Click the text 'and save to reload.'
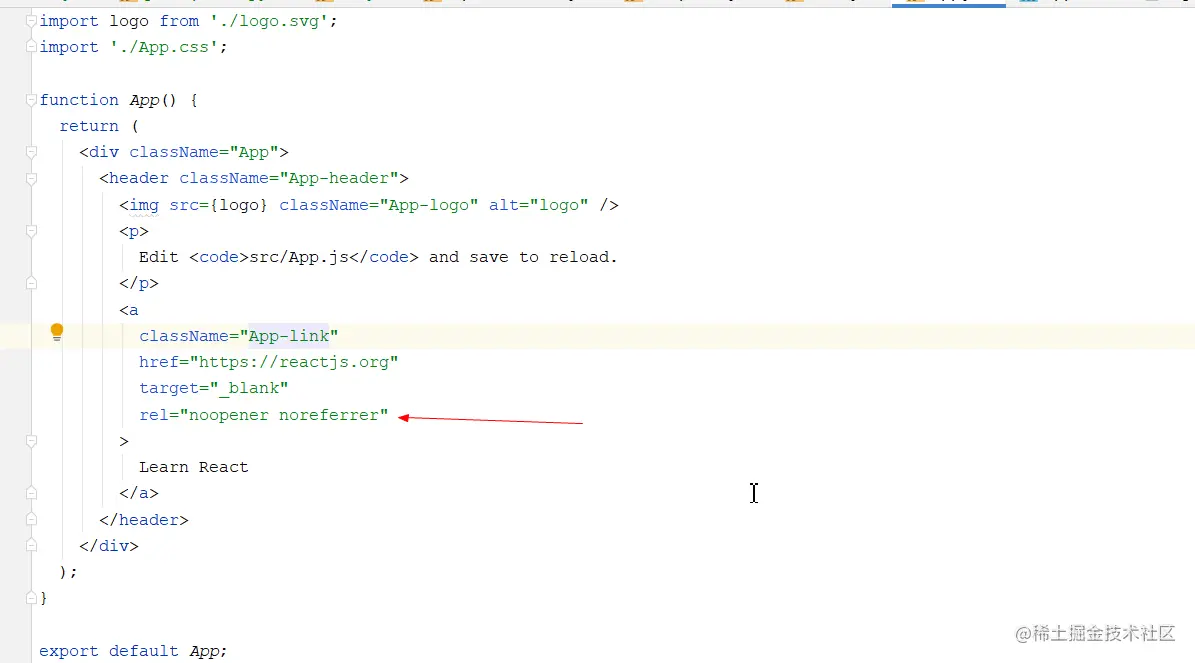Image resolution: width=1195 pixels, height=663 pixels. click(523, 257)
